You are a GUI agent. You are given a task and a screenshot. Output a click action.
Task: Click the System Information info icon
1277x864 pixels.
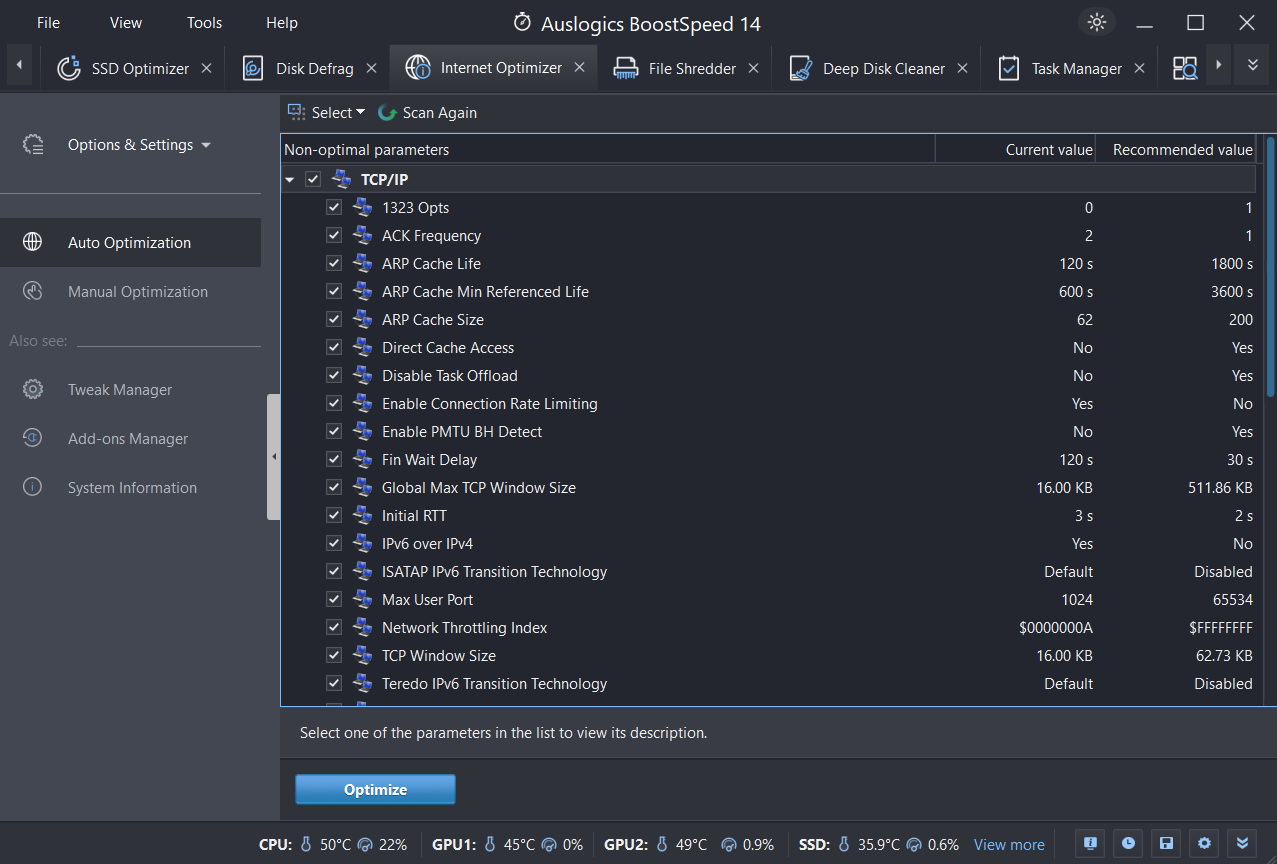coord(32,487)
